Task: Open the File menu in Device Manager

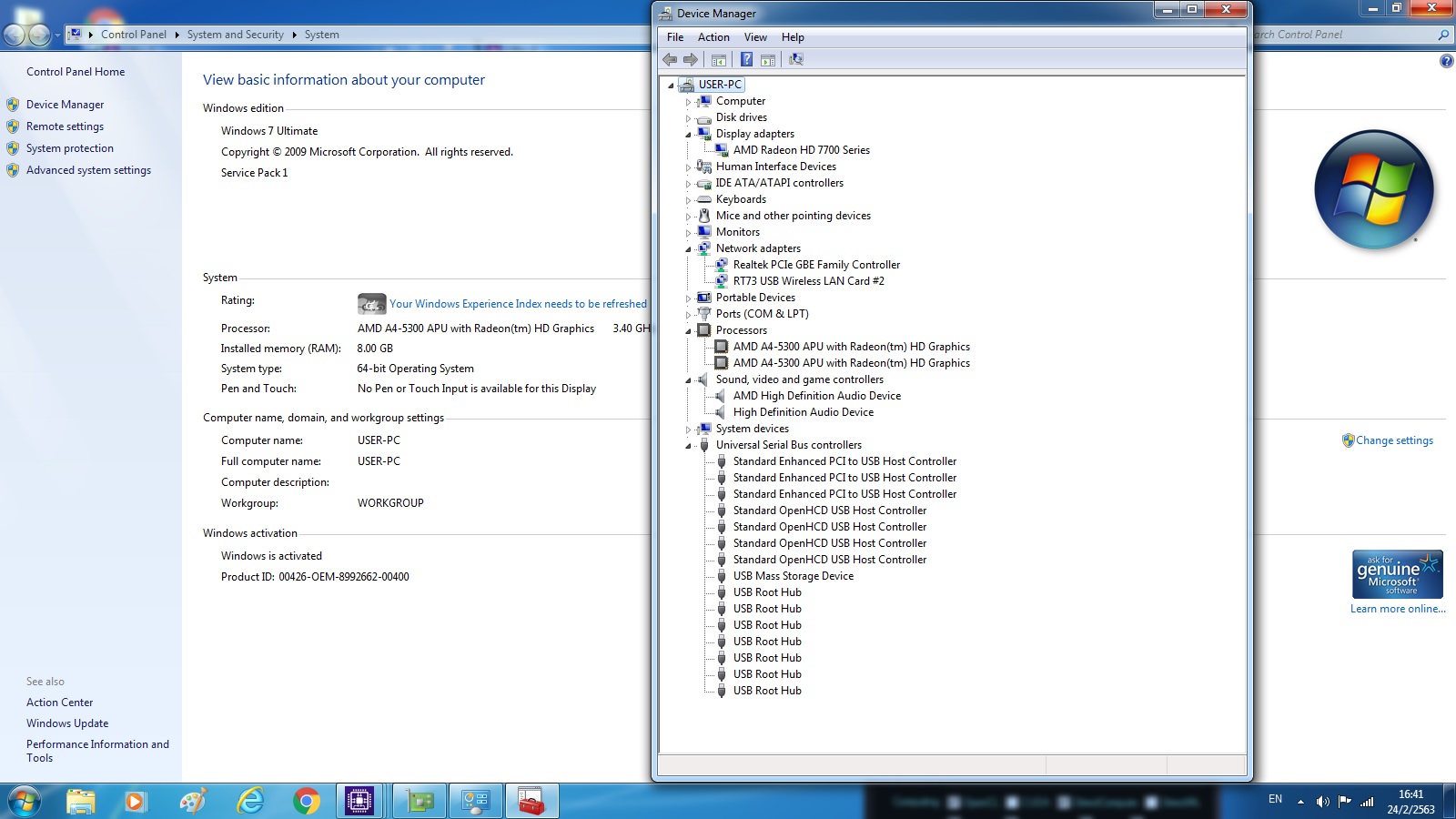Action: (x=675, y=37)
